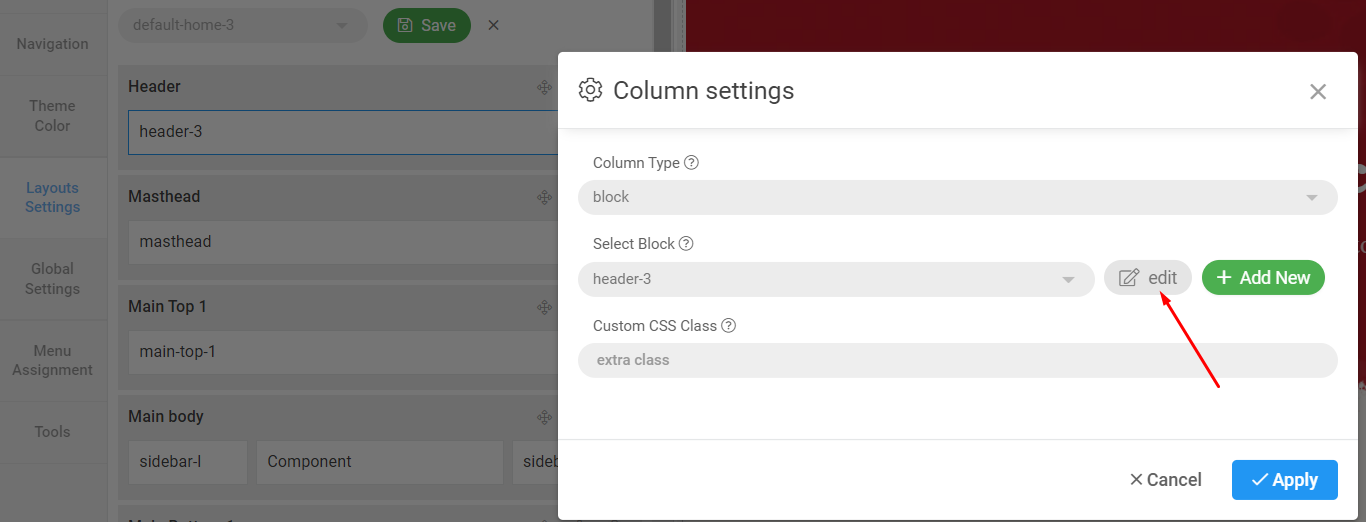Switch to the Theme Color tab
1366x522 pixels.
click(53, 116)
